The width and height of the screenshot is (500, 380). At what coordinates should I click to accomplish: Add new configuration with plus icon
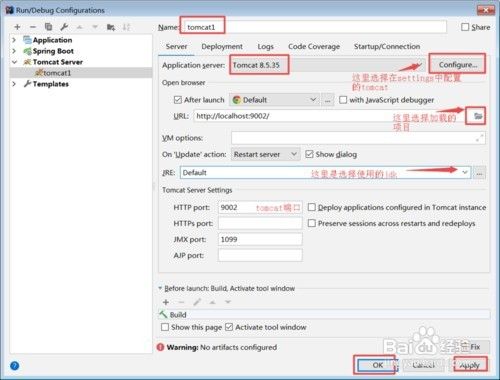17,27
